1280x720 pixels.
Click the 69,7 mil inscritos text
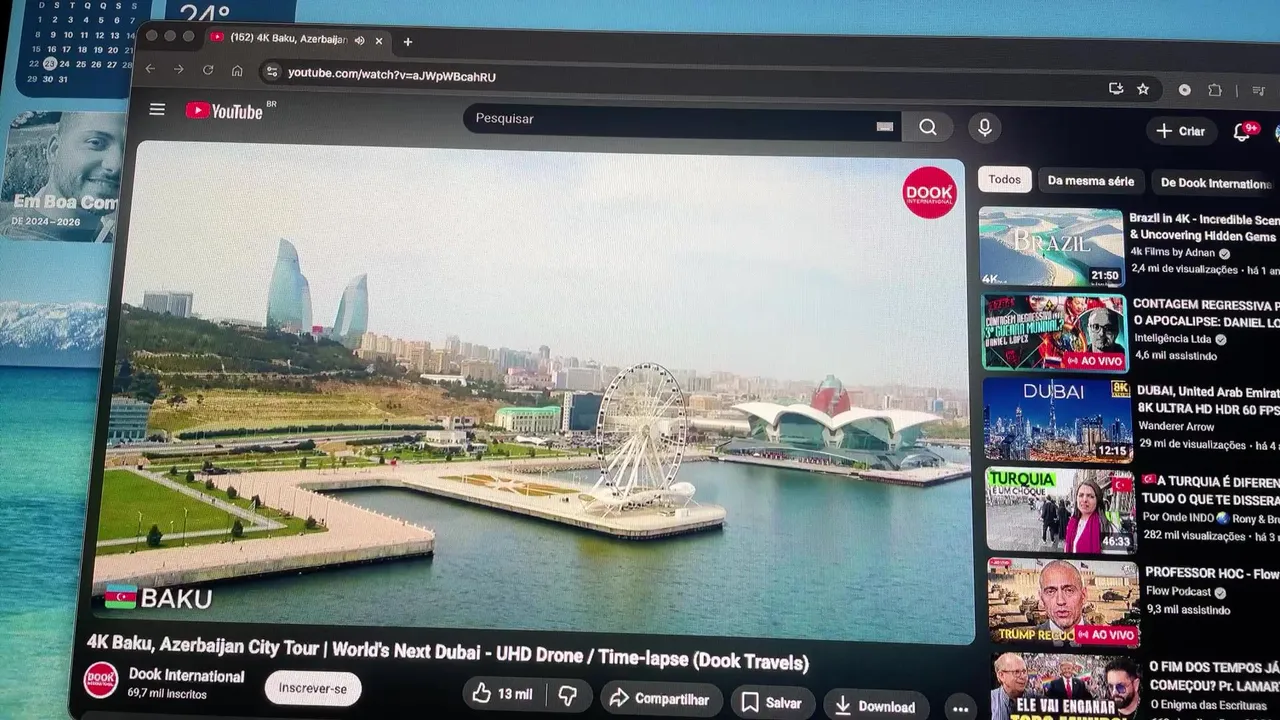tap(167, 693)
